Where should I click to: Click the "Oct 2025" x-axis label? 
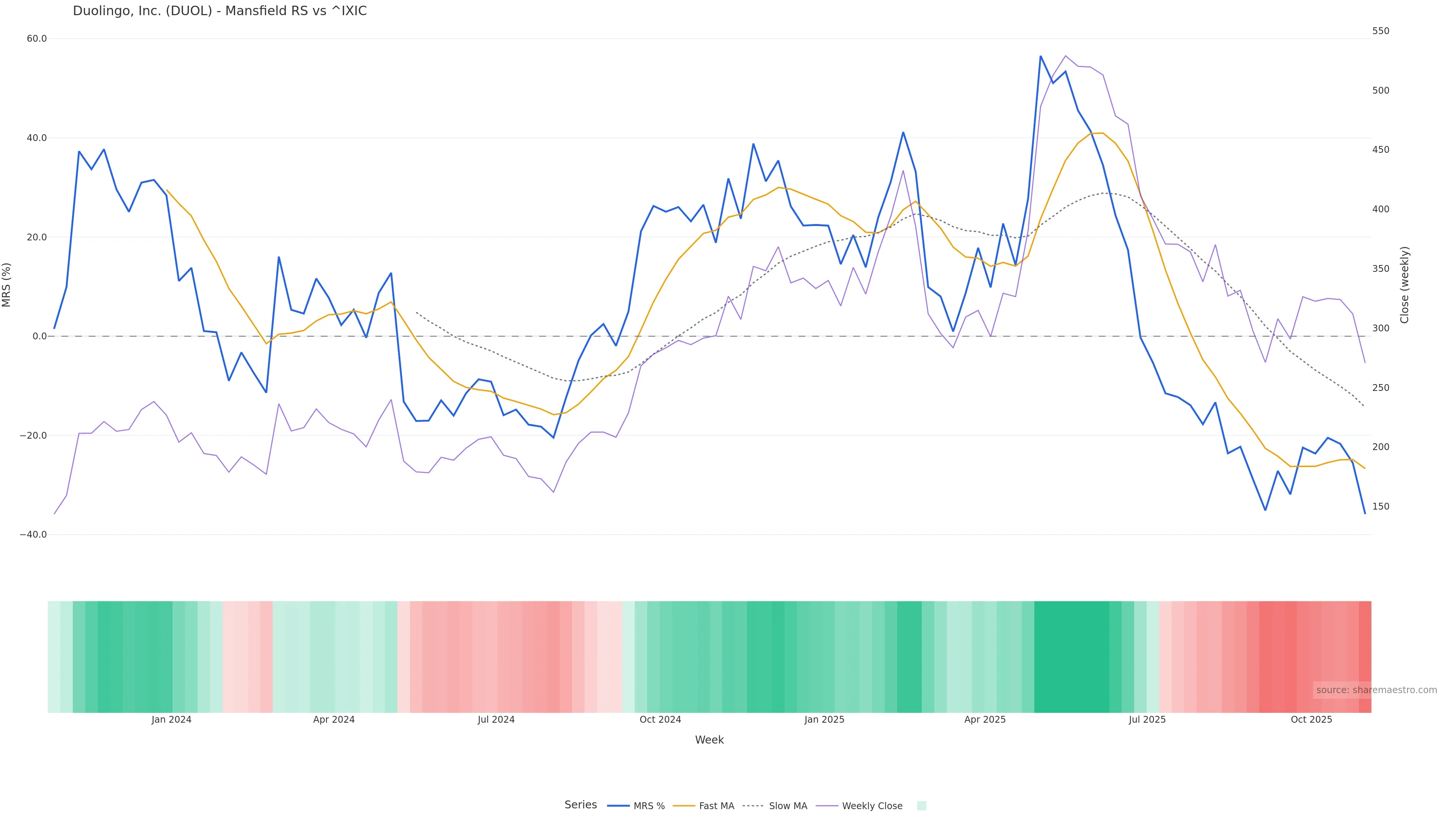point(1311,720)
